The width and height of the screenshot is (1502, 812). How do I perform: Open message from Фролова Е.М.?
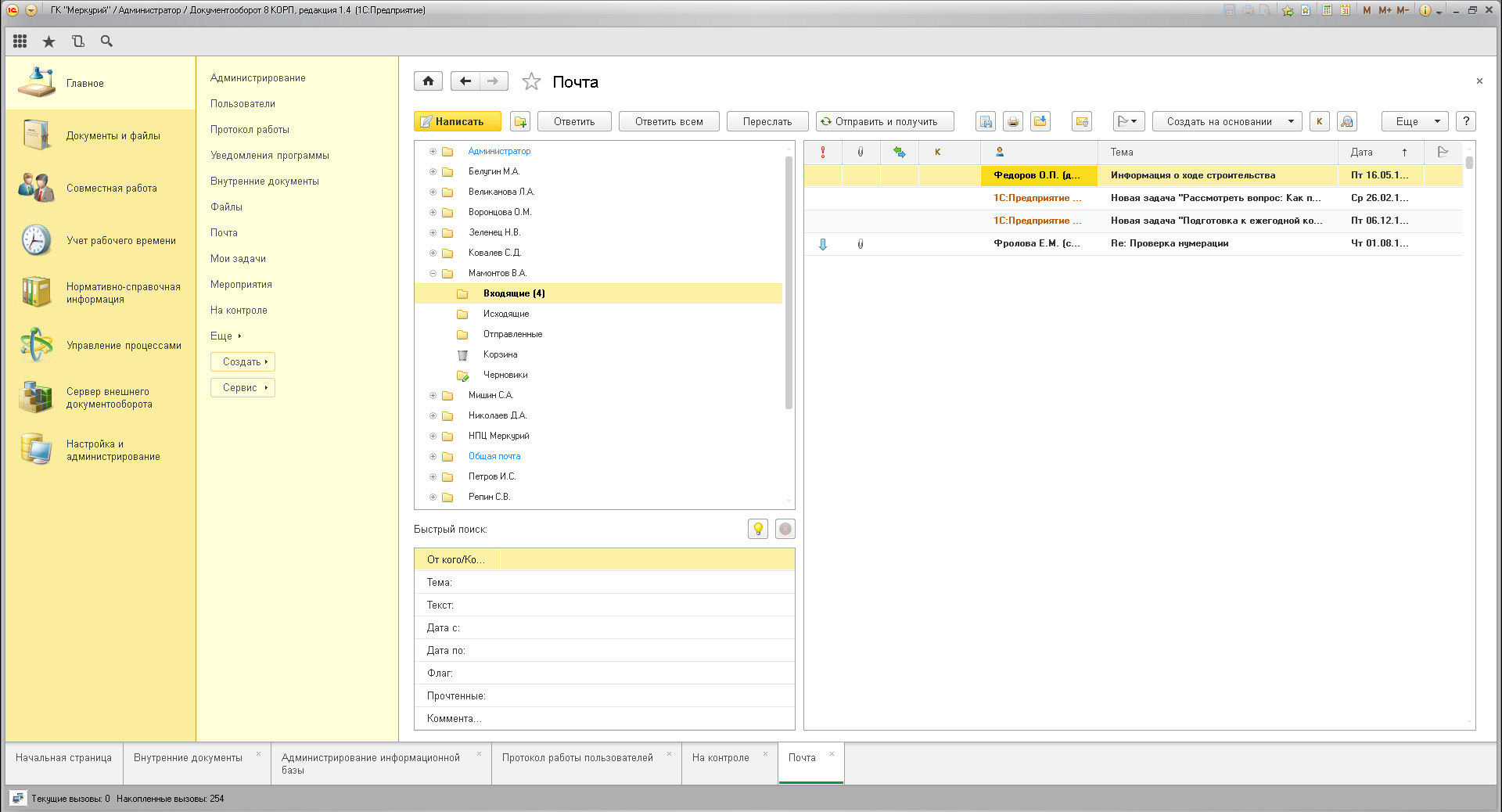point(1134,243)
